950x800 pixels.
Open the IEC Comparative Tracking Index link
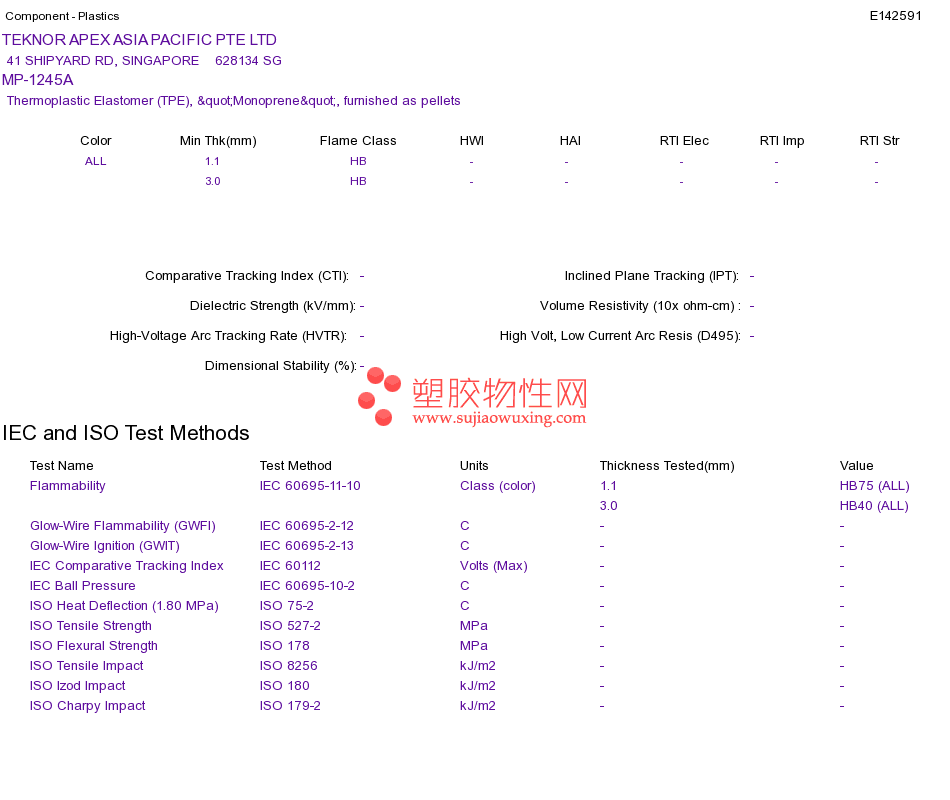point(127,566)
